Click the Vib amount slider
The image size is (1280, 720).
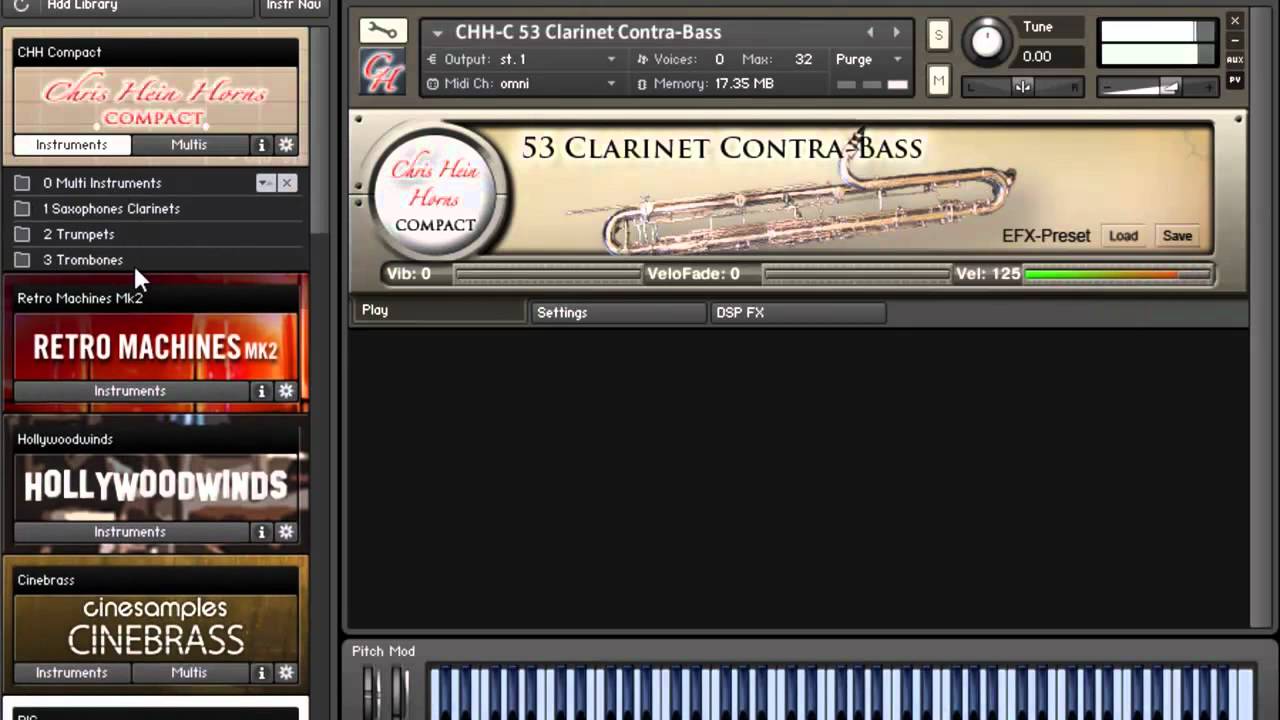click(x=548, y=274)
